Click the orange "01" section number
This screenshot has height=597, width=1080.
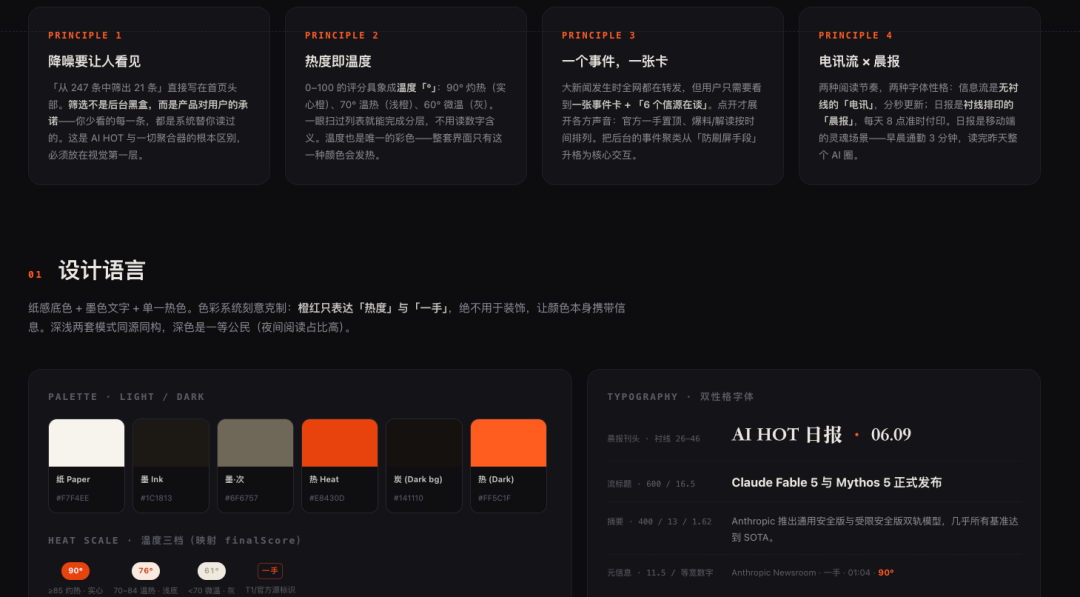[35, 275]
